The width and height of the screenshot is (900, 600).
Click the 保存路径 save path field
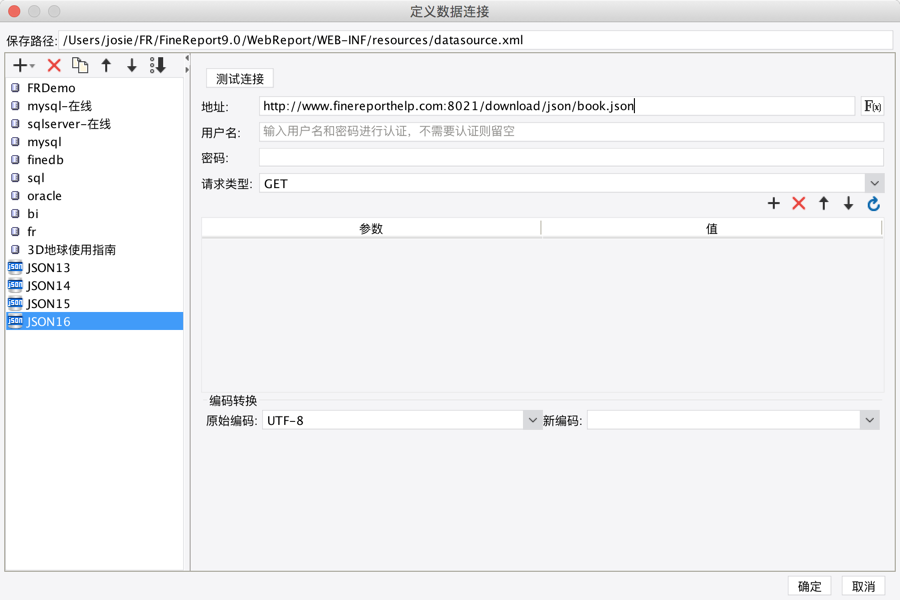point(475,40)
